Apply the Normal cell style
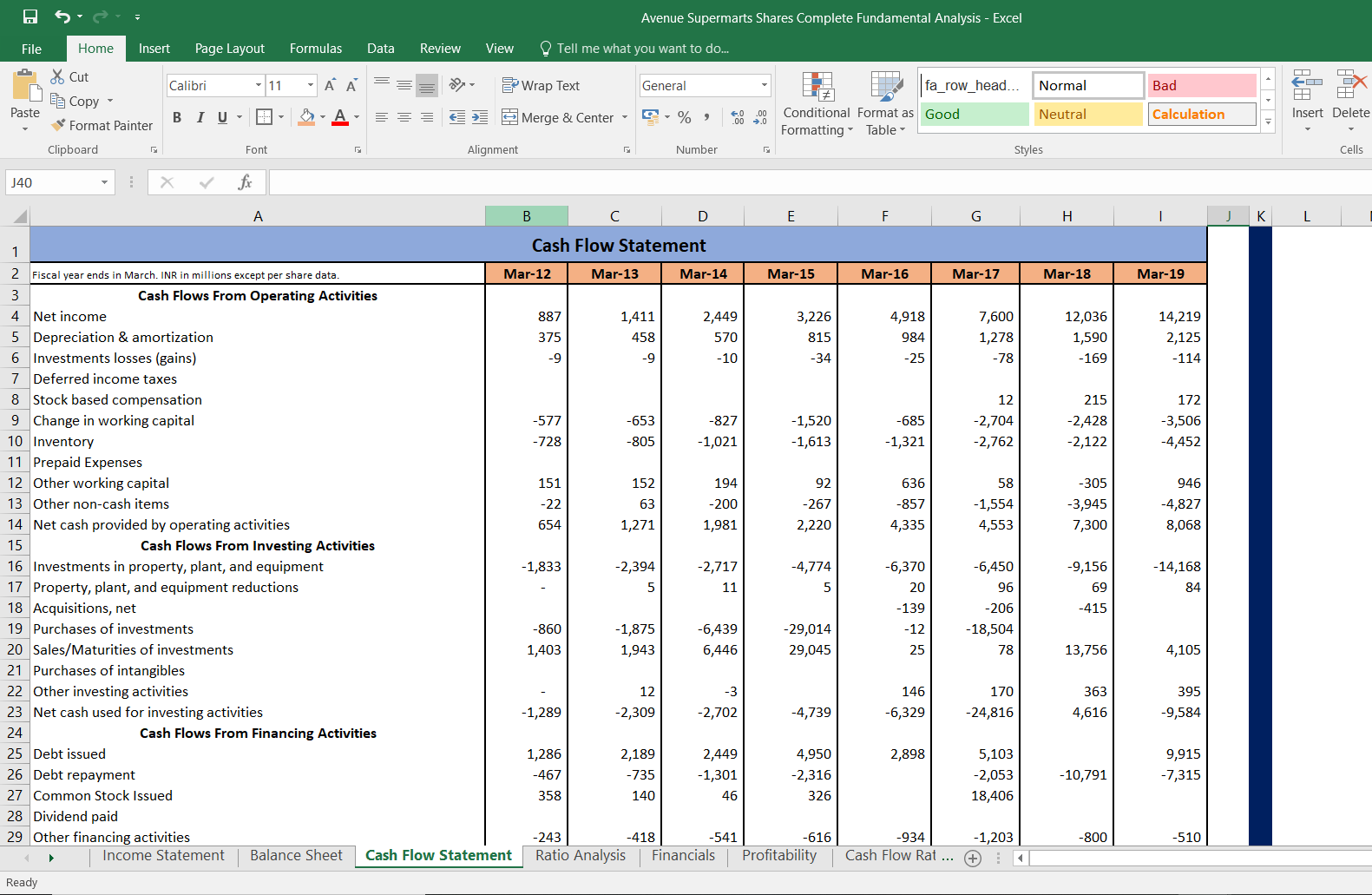This screenshot has height=895, width=1372. [x=1088, y=85]
